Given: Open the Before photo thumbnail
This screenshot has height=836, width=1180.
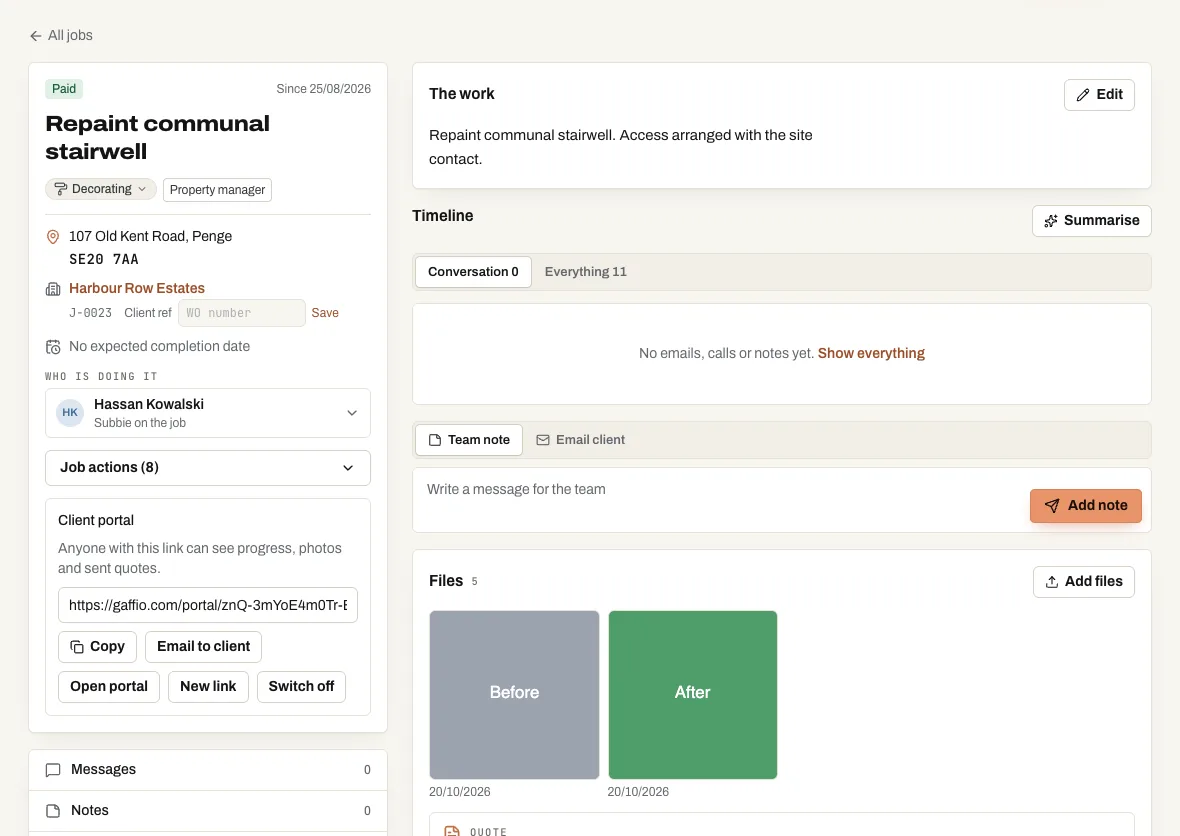Looking at the screenshot, I should pos(514,695).
